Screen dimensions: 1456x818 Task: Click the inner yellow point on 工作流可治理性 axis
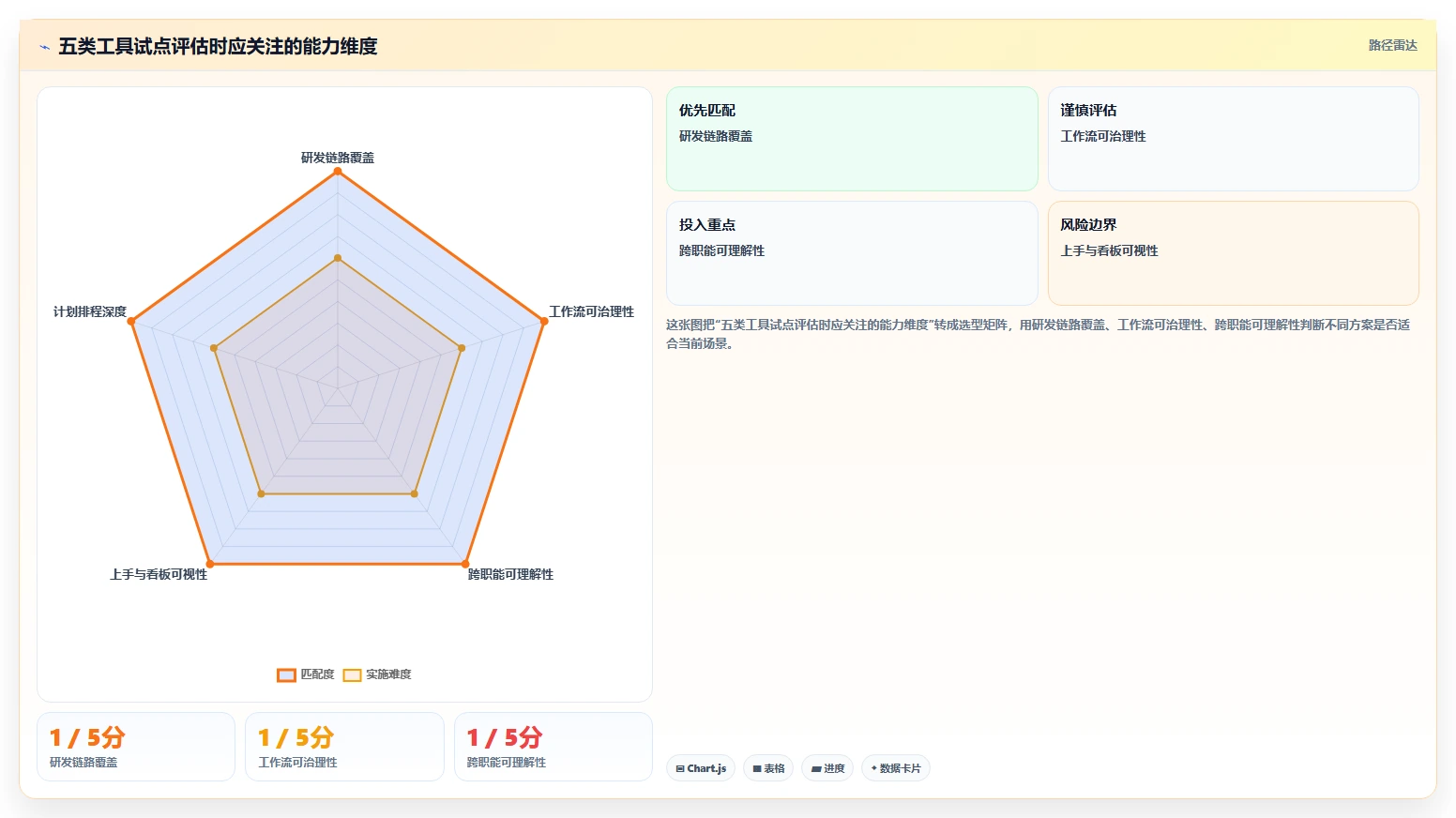click(x=462, y=348)
